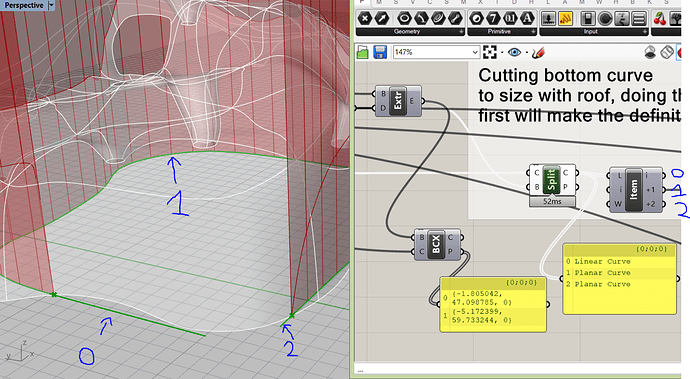Expand the Primitive panel plus button
The image size is (690, 379).
tap(533, 32)
